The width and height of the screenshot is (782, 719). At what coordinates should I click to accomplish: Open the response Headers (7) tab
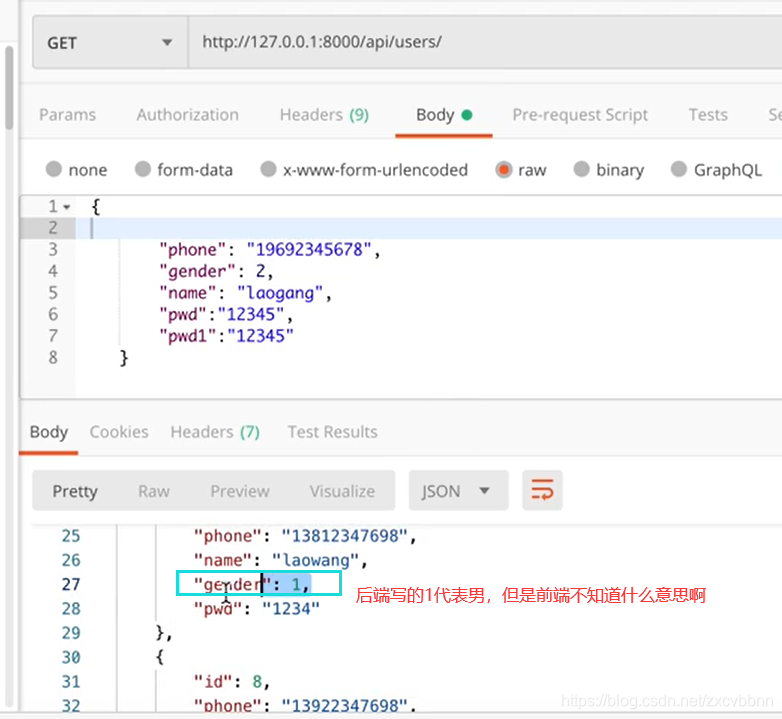[215, 432]
